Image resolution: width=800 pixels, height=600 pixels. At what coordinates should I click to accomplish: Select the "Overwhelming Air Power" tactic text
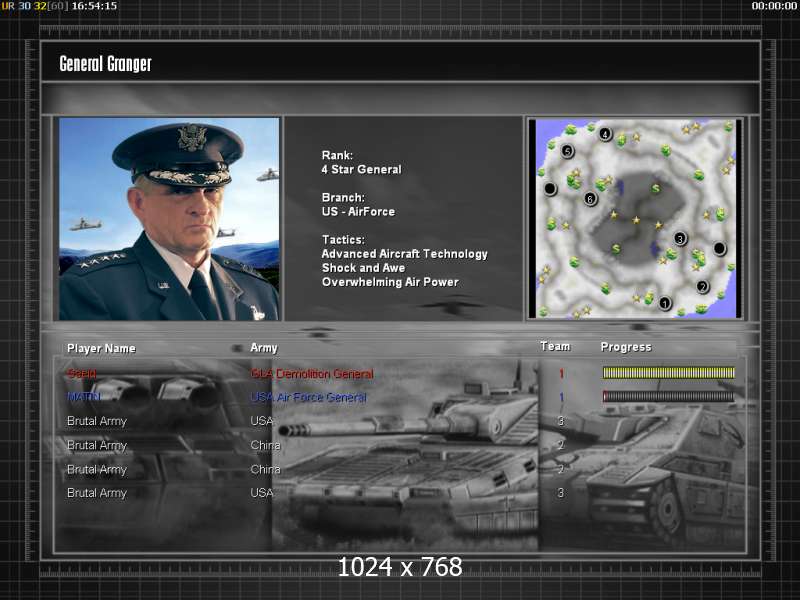click(x=390, y=282)
